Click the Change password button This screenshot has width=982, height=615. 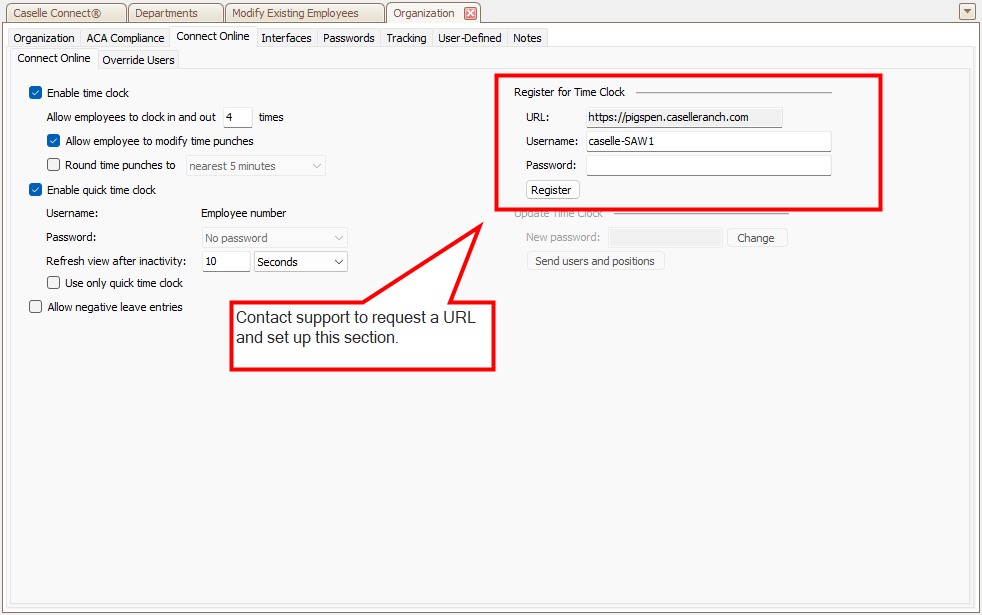click(756, 238)
